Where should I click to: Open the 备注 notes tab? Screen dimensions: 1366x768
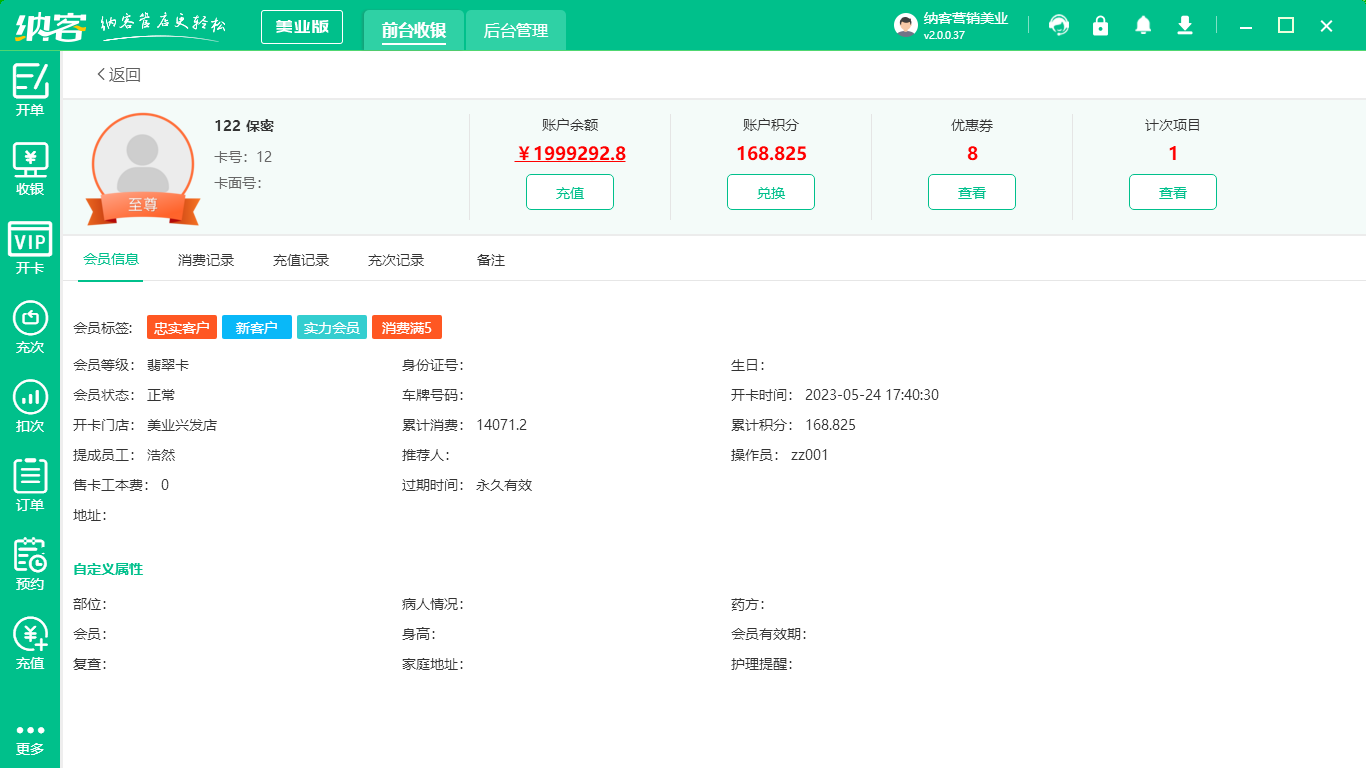pos(490,259)
